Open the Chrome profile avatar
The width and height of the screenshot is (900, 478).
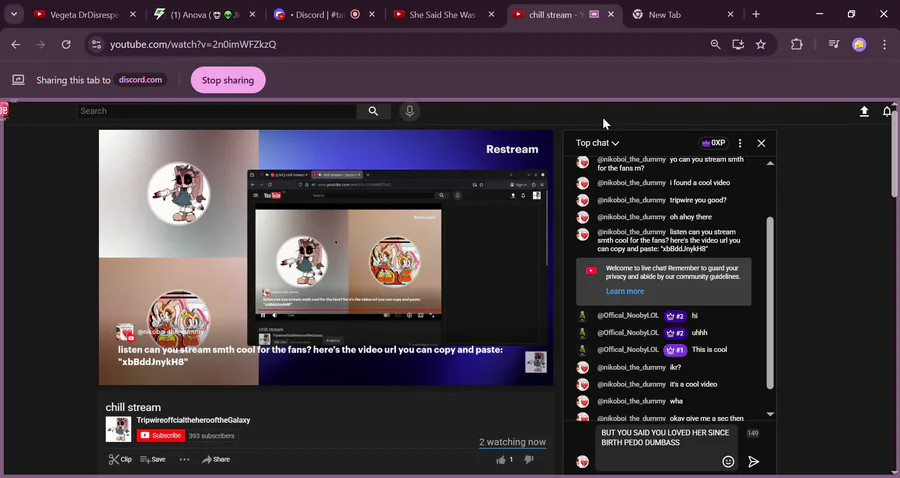click(x=859, y=44)
